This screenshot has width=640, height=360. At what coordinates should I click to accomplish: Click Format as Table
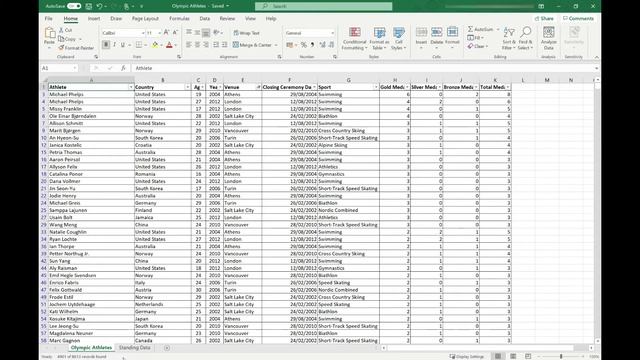point(379,39)
